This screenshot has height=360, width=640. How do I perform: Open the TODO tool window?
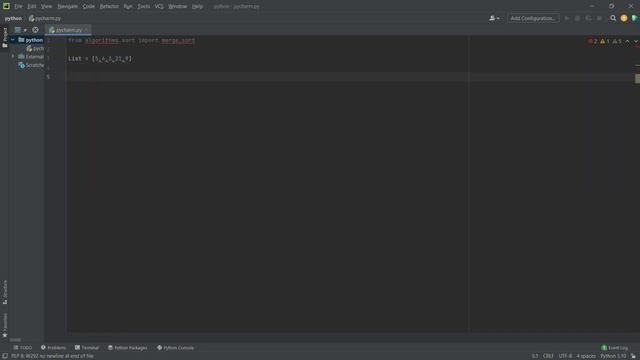pos(22,348)
